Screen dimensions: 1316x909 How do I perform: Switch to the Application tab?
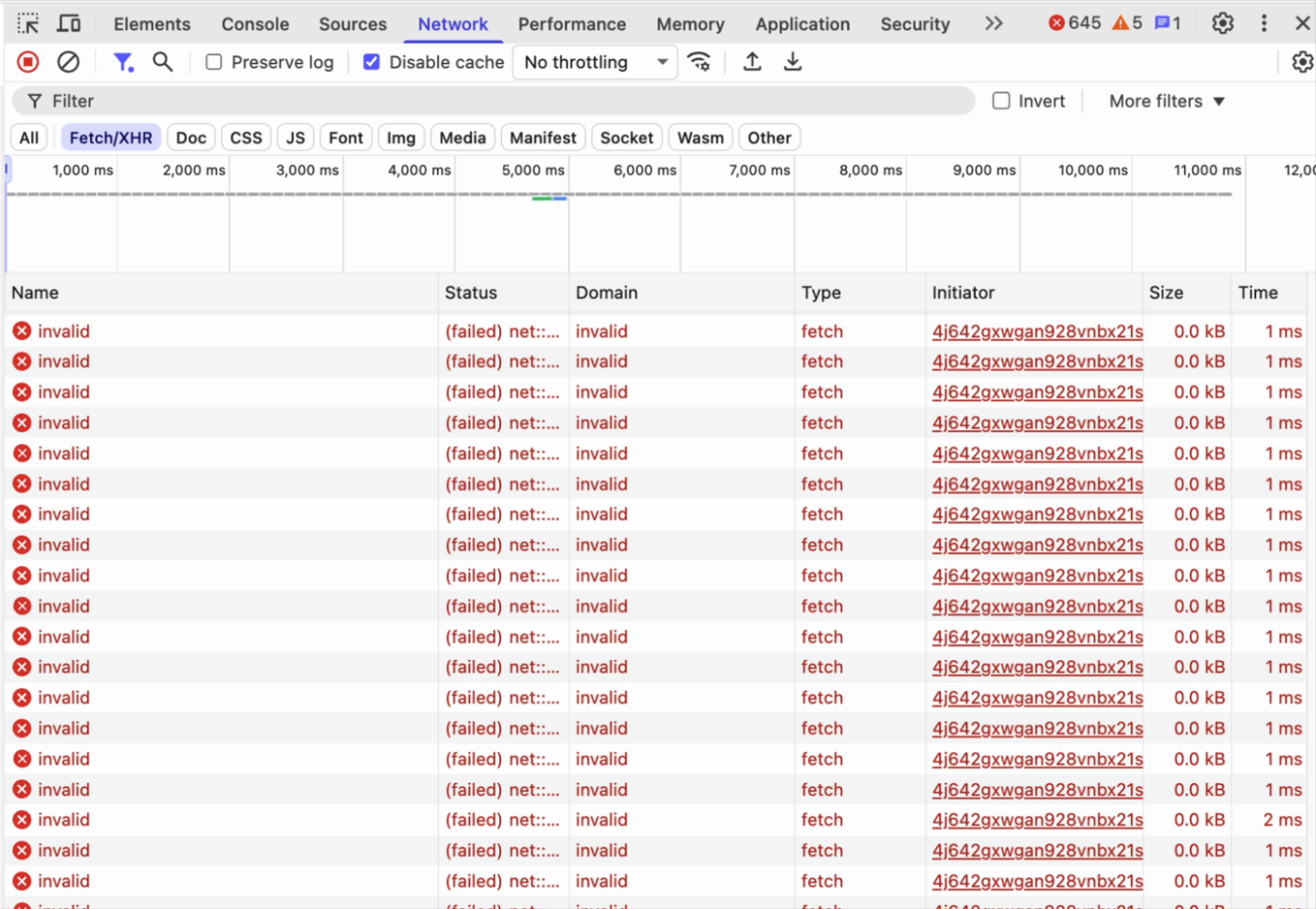coord(802,23)
